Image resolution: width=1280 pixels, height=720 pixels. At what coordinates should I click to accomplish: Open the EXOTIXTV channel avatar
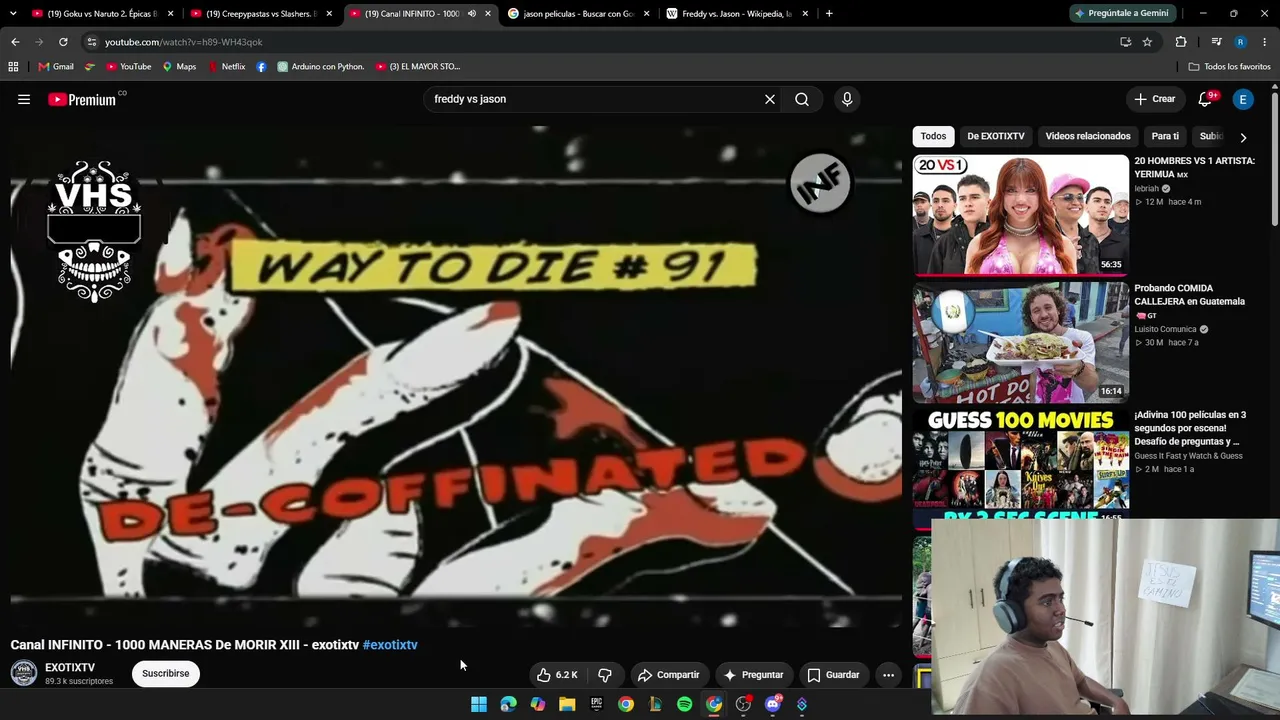pyautogui.click(x=24, y=673)
